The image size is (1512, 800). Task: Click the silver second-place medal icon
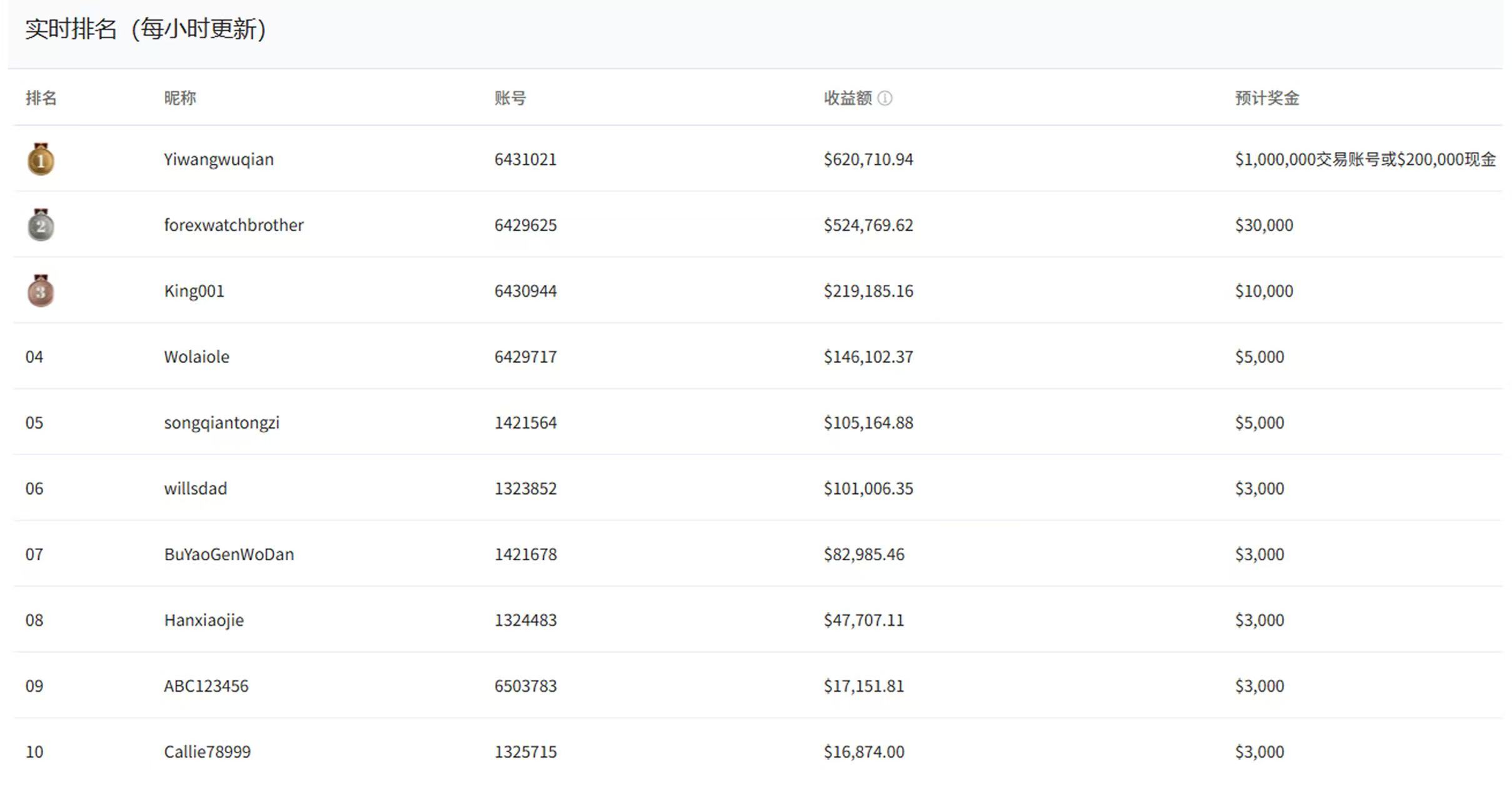[41, 225]
